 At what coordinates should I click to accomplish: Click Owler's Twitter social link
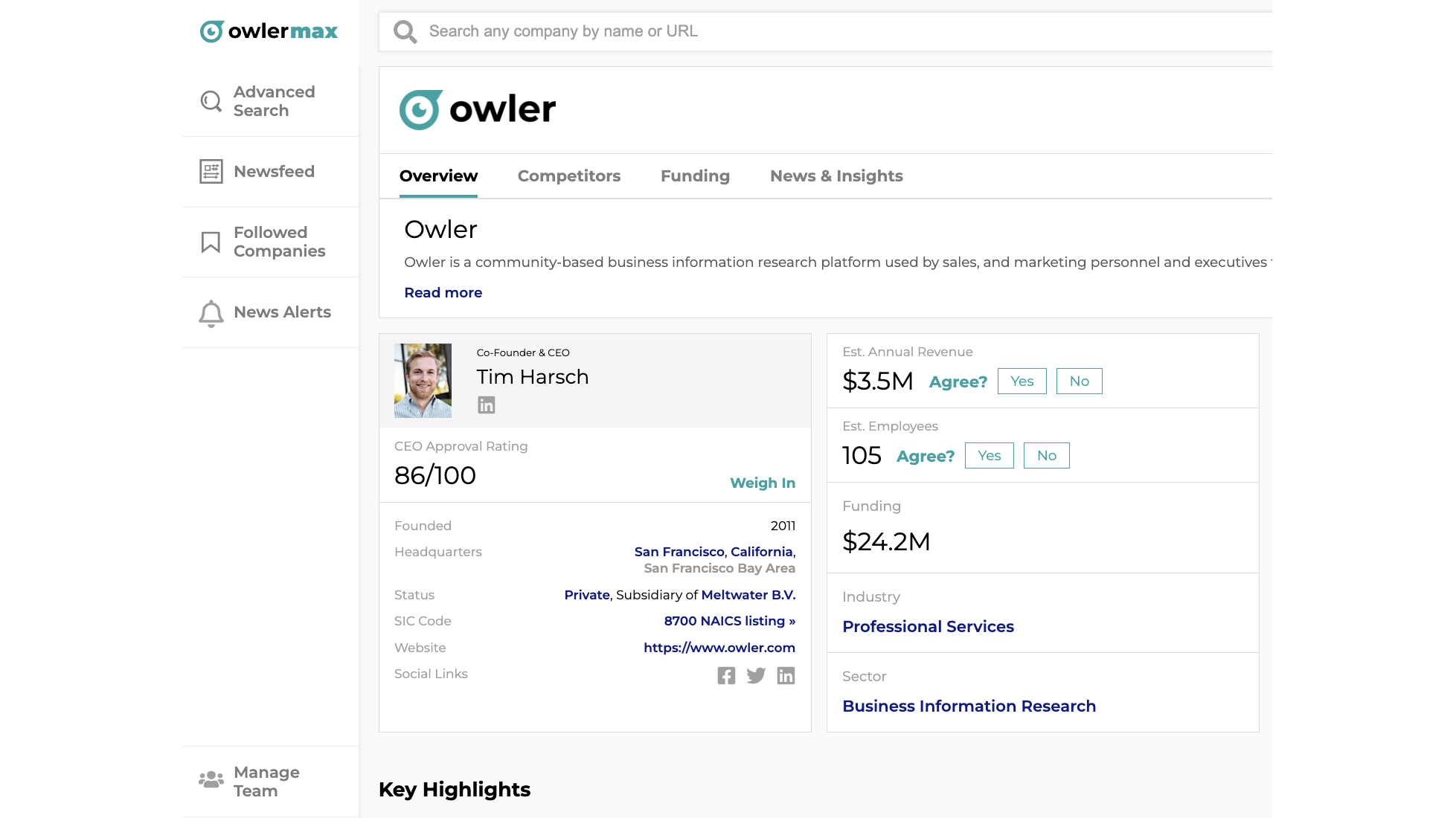click(x=756, y=675)
